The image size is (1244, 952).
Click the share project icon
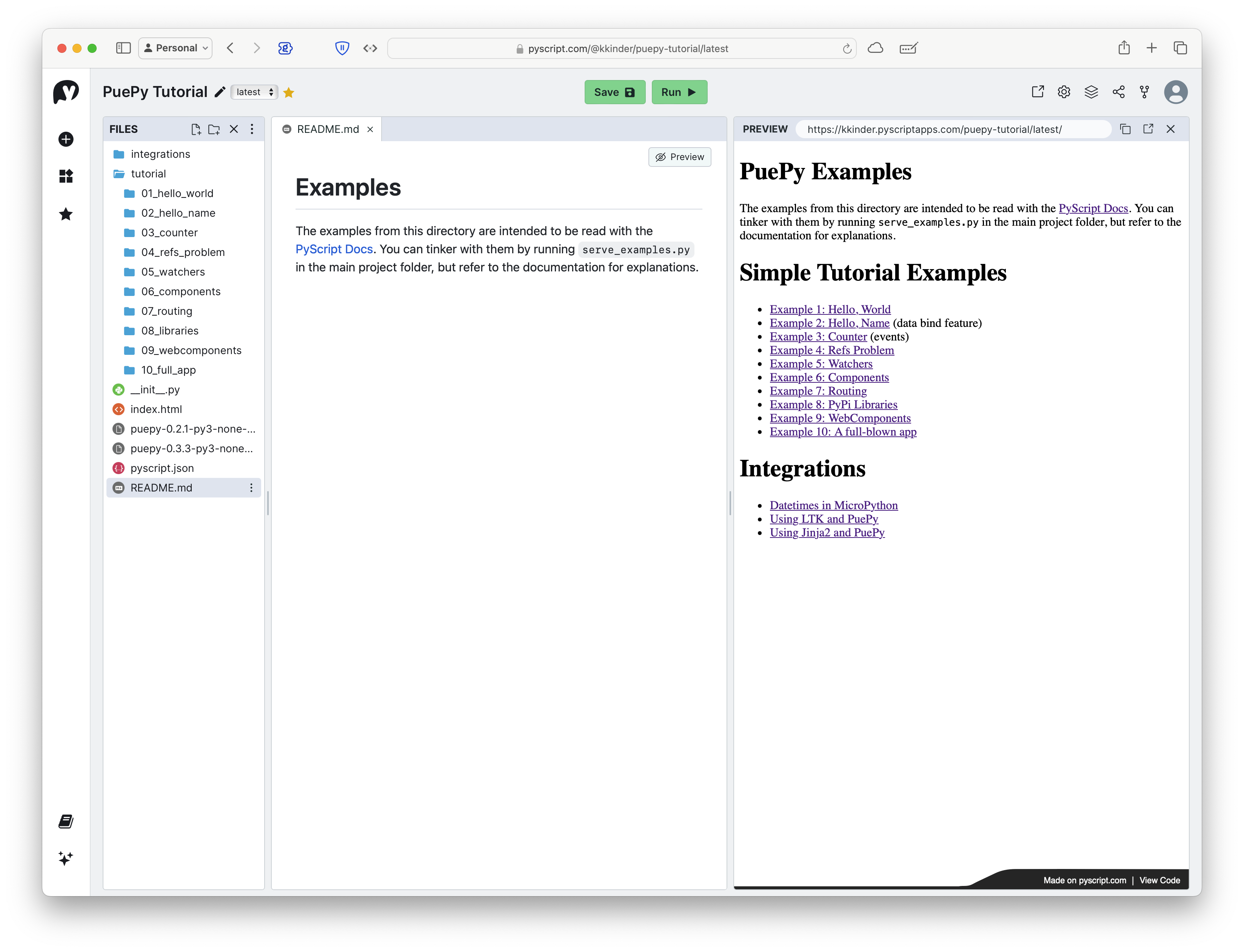(1118, 92)
